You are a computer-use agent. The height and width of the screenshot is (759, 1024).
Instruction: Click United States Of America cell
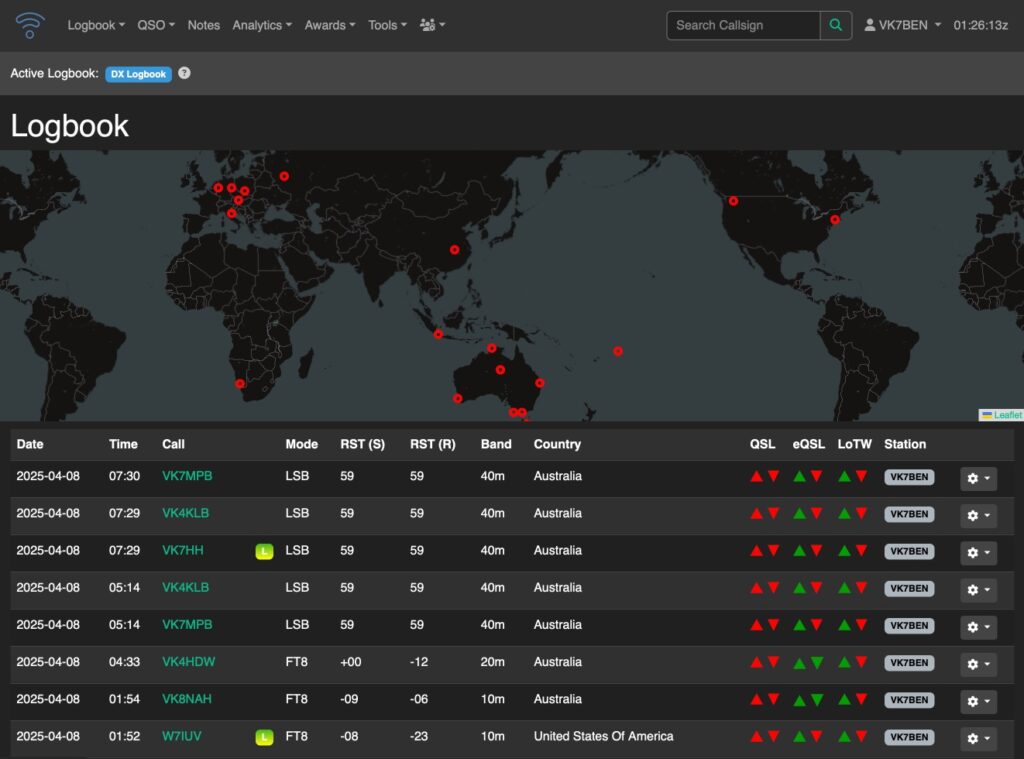pyautogui.click(x=603, y=737)
